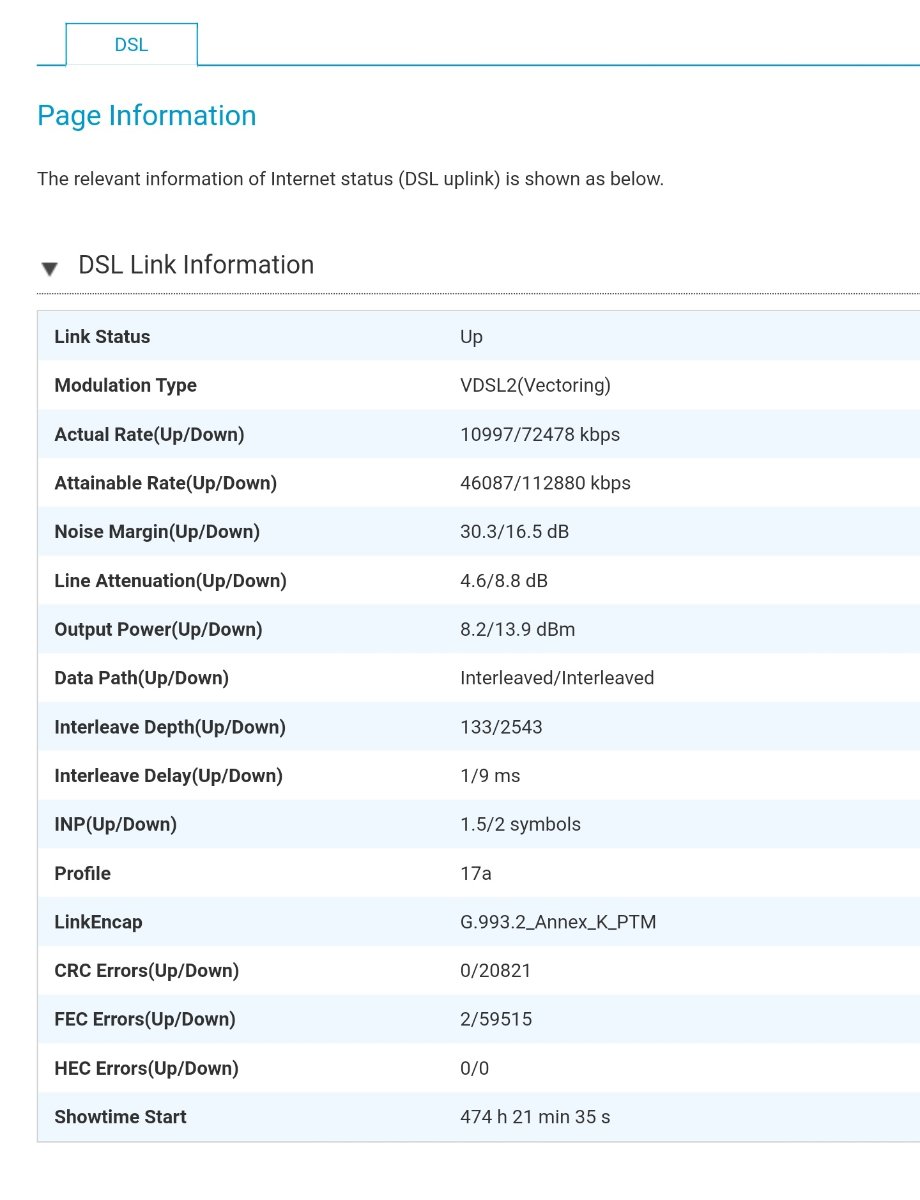Select the 2/59515 value
The height and width of the screenshot is (1200, 920).
tap(496, 1020)
